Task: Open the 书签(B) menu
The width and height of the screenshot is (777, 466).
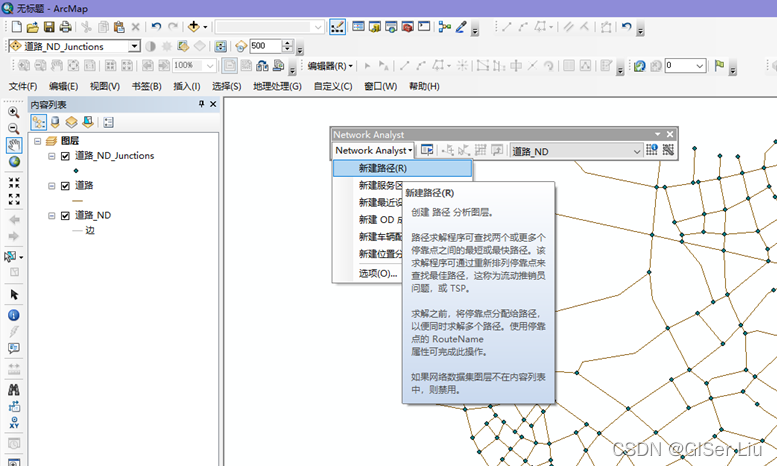Action: pyautogui.click(x=146, y=86)
